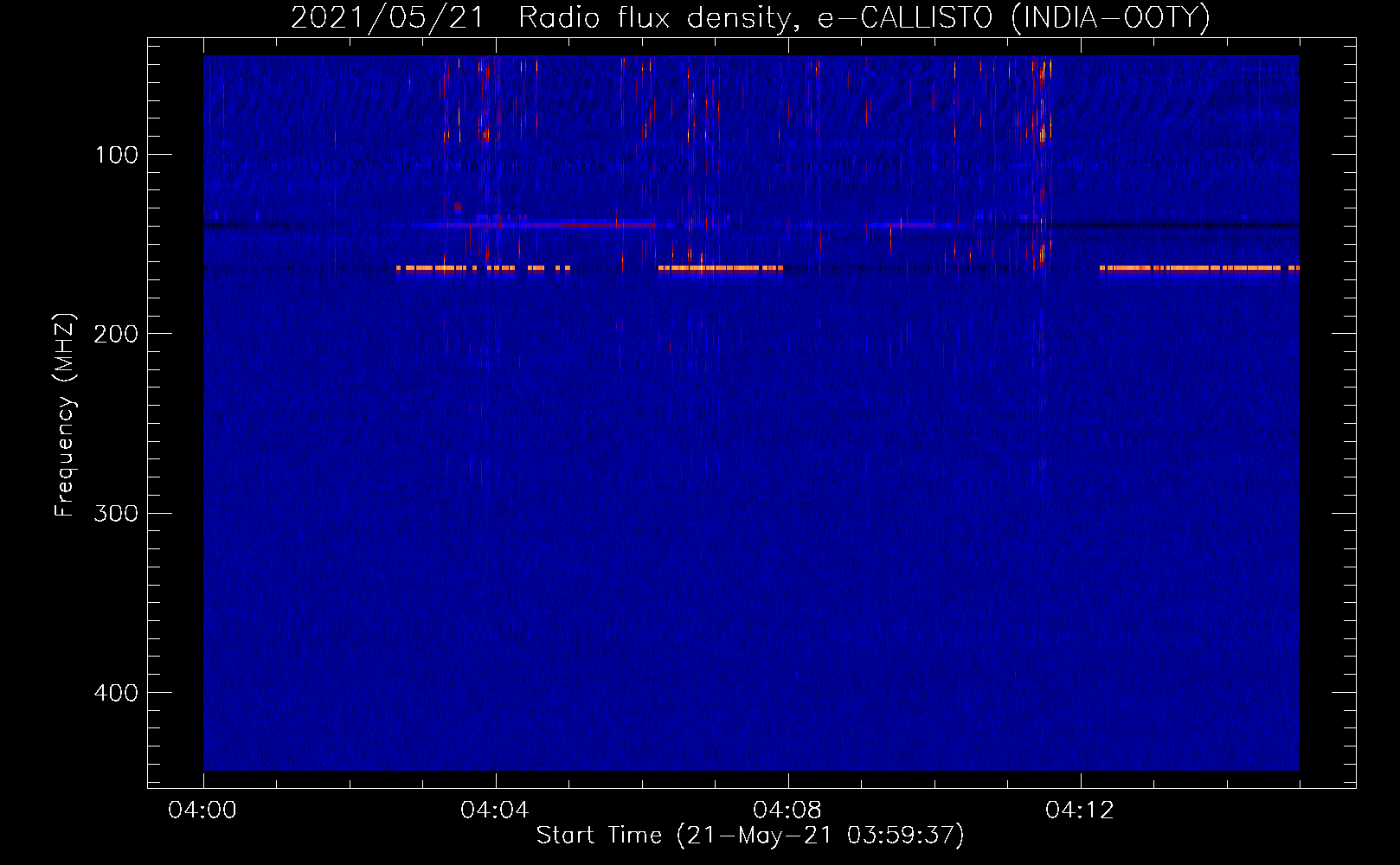
Task: Click the '200' frequency tick label
Action: tap(116, 334)
